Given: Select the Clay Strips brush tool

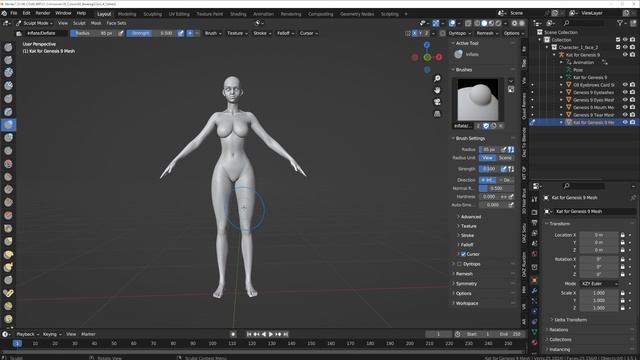Looking at the screenshot, I should (8, 86).
